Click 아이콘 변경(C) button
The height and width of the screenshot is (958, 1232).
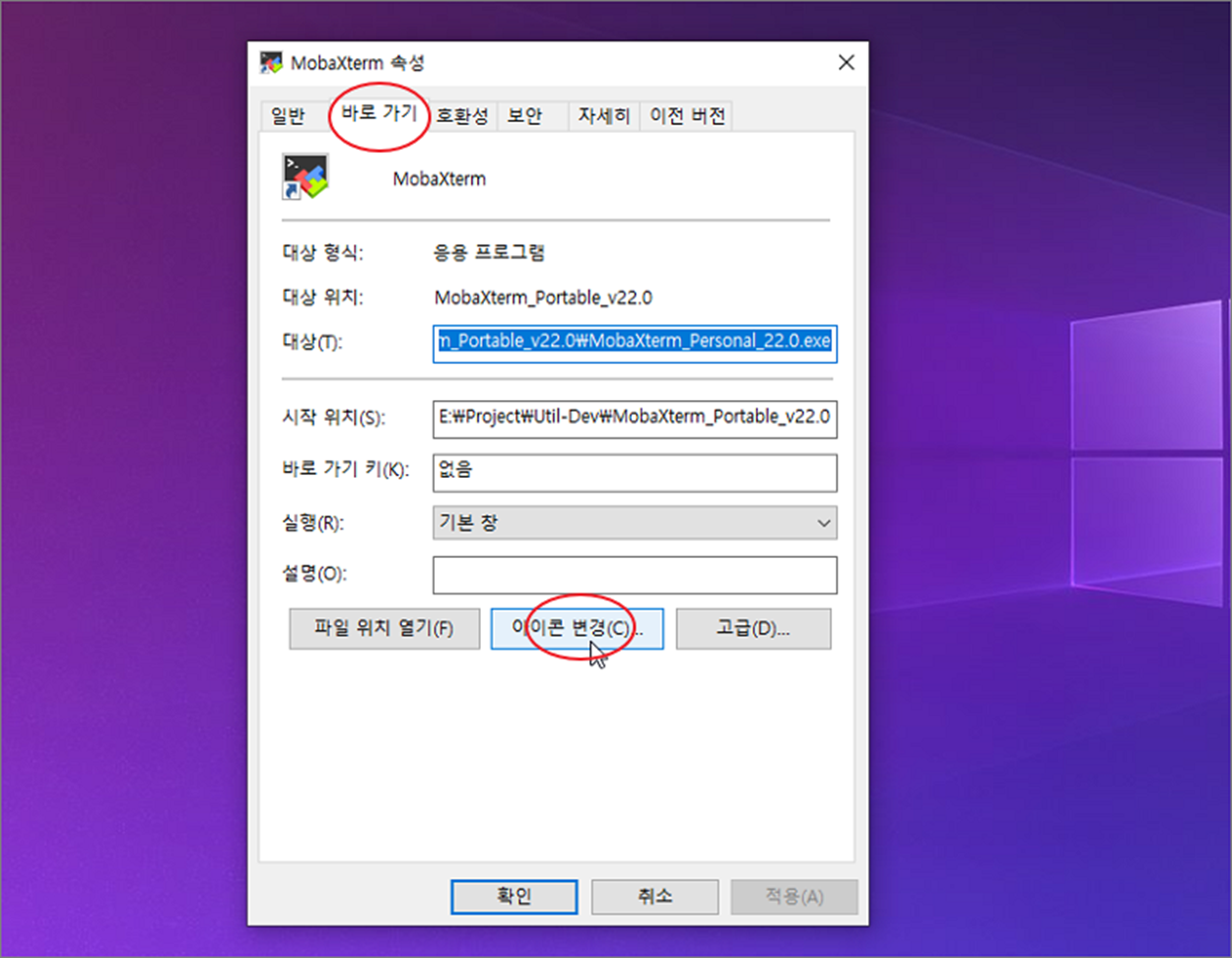pyautogui.click(x=578, y=629)
